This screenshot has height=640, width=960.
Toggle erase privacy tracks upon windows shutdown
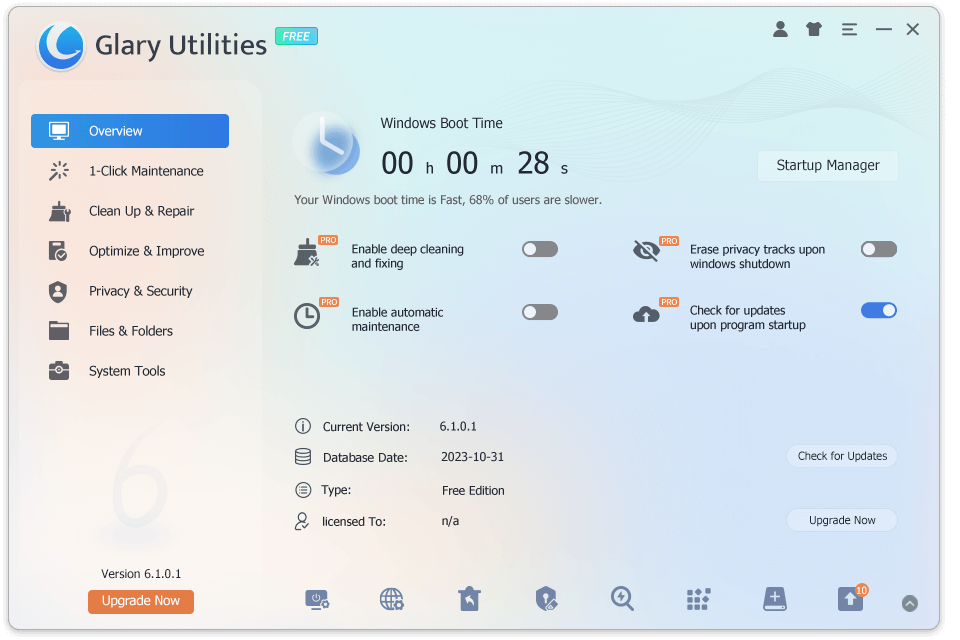[878, 249]
